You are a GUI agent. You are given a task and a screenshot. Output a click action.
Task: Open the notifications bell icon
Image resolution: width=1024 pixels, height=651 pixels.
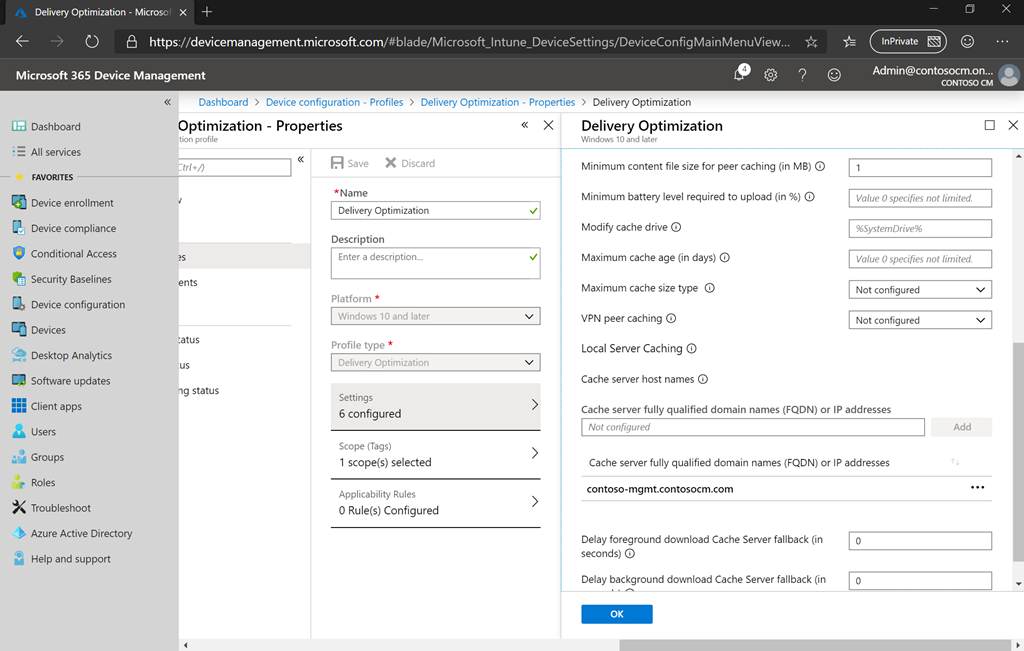pos(740,75)
